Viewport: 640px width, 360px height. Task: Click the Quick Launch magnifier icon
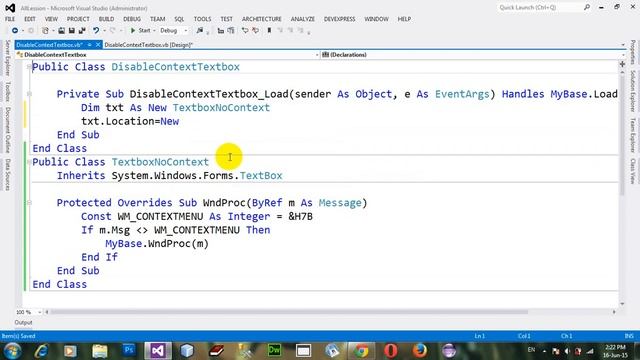pyautogui.click(x=587, y=7)
